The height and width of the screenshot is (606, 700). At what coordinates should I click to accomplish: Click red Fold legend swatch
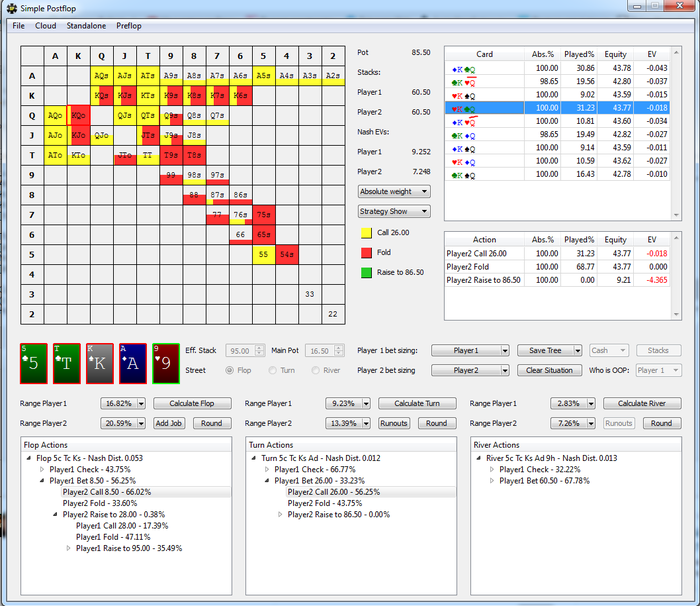click(x=366, y=253)
